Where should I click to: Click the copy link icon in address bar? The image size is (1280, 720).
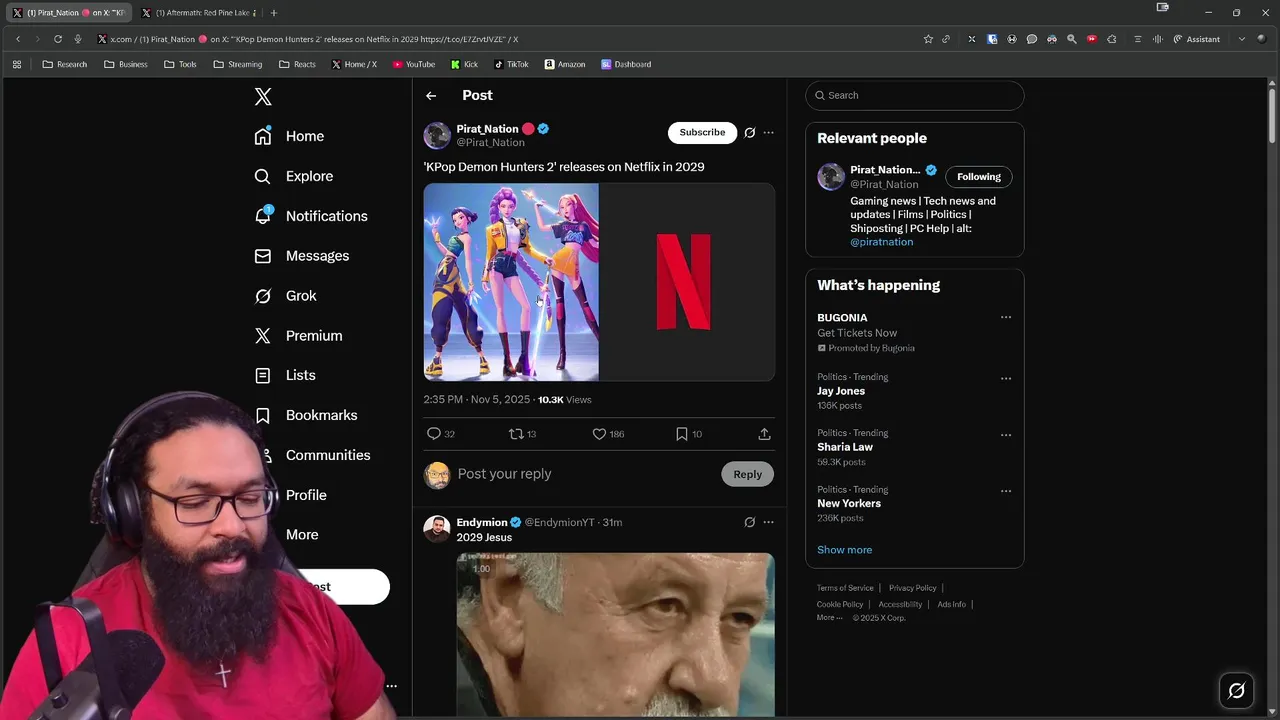[946, 39]
